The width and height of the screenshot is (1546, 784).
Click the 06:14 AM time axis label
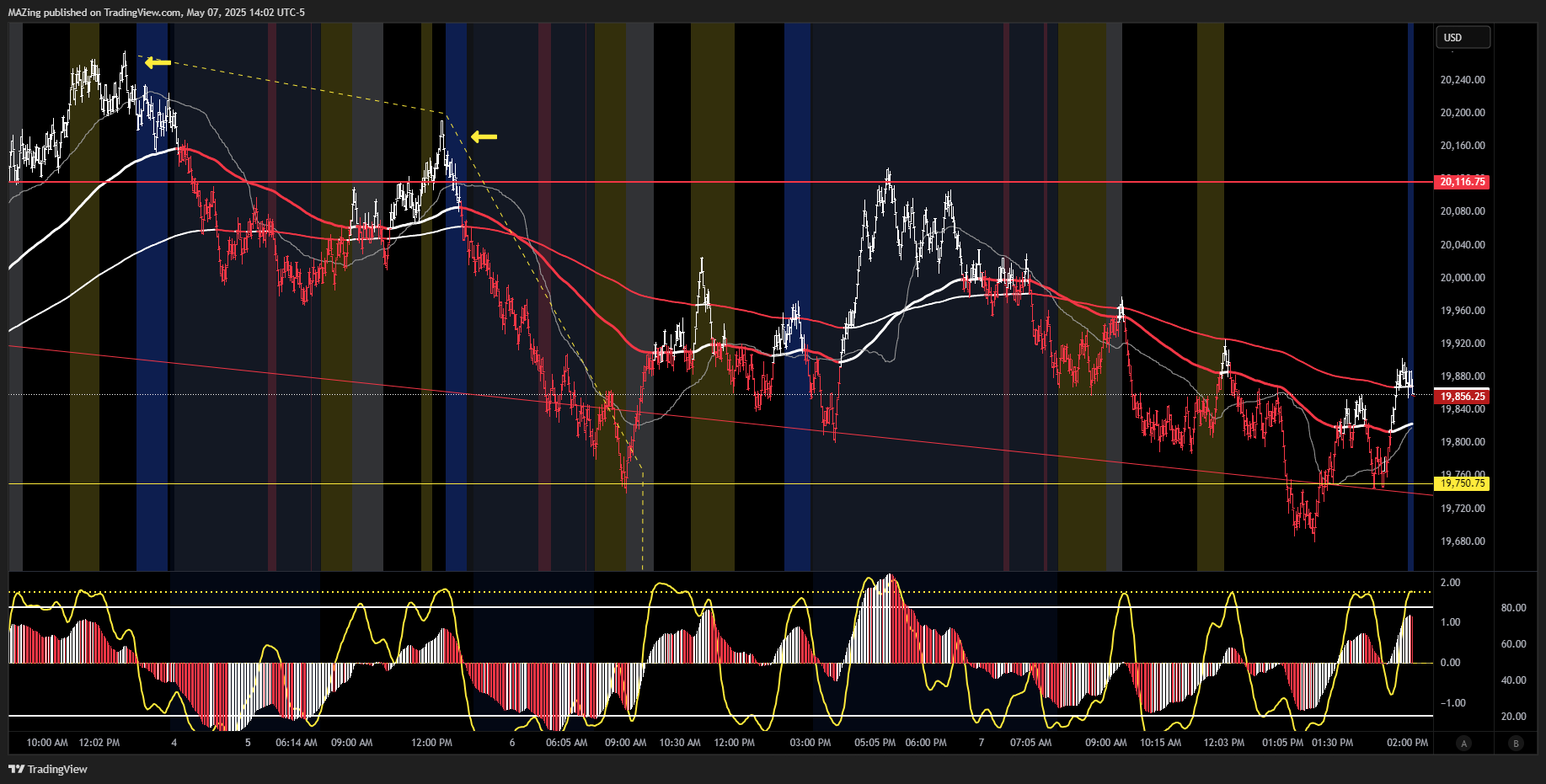point(297,743)
